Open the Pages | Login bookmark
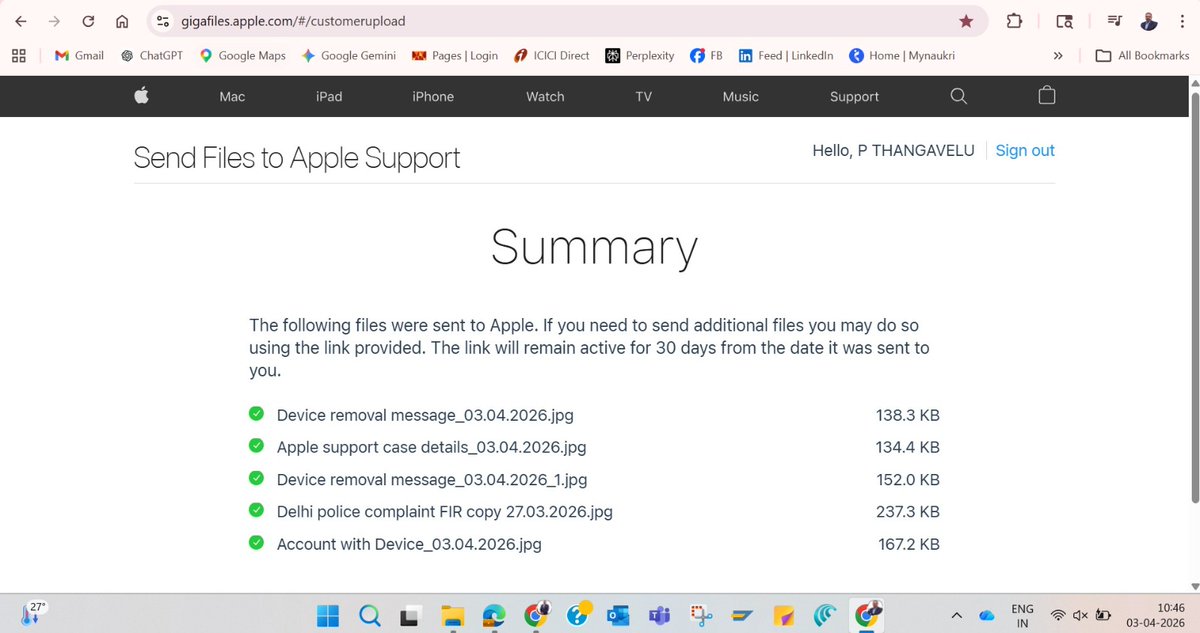 click(x=455, y=56)
